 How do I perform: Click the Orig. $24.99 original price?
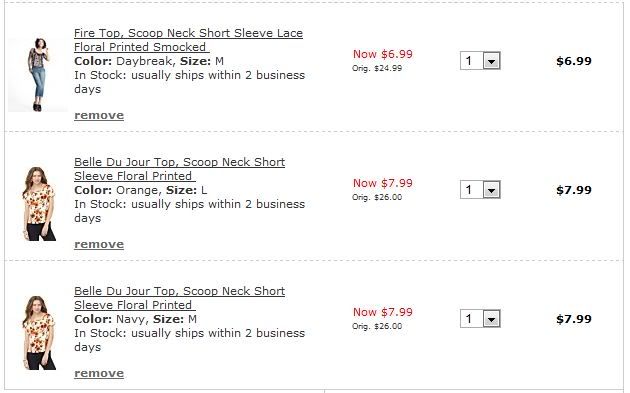click(x=377, y=68)
